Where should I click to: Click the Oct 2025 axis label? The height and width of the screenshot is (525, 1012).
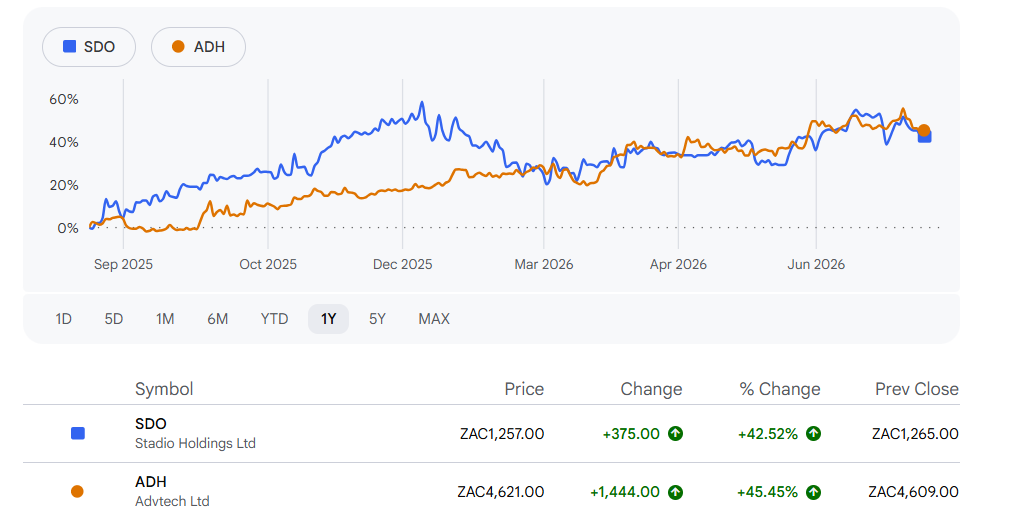coord(268,264)
